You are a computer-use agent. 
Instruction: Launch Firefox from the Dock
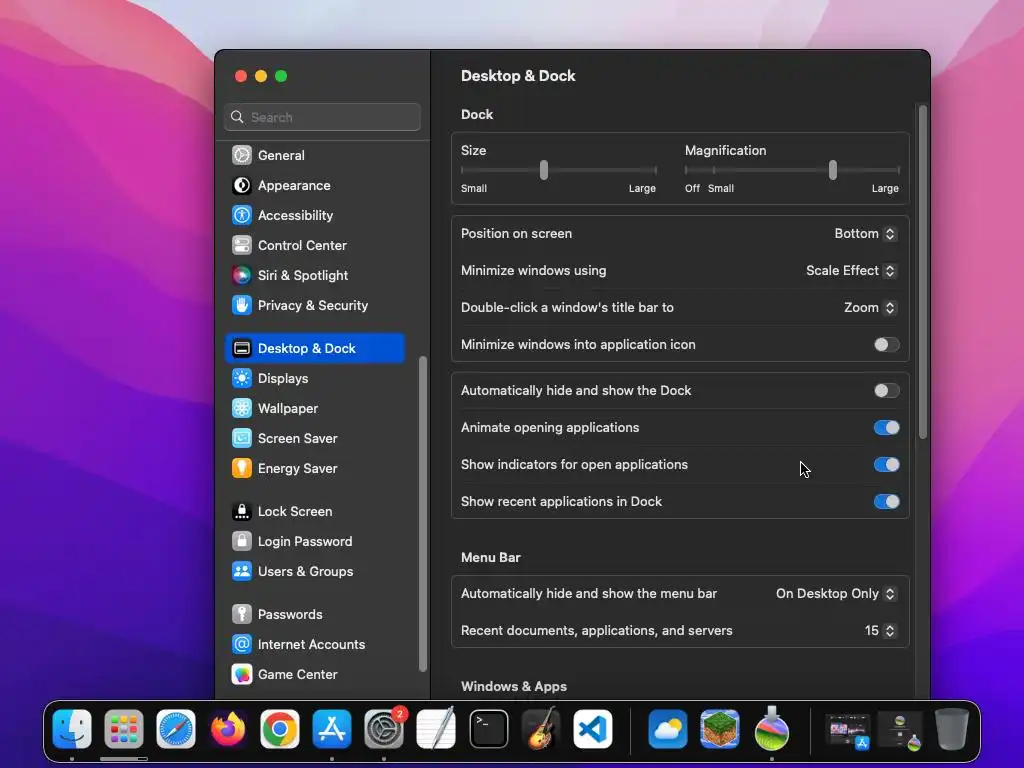tap(228, 729)
